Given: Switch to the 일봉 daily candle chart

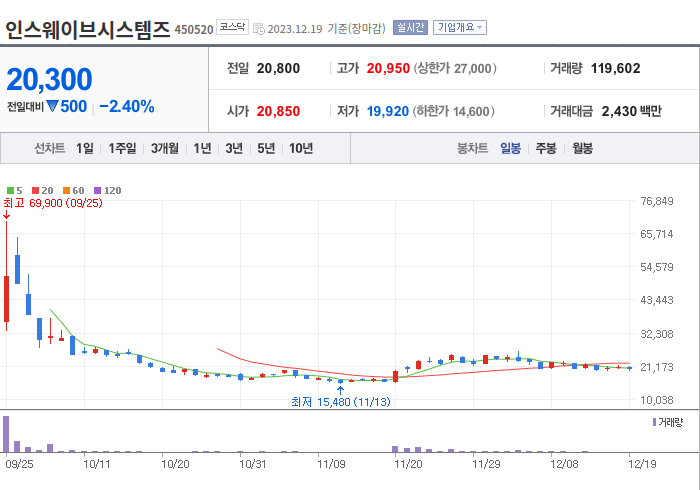Looking at the screenshot, I should pyautogui.click(x=510, y=148).
